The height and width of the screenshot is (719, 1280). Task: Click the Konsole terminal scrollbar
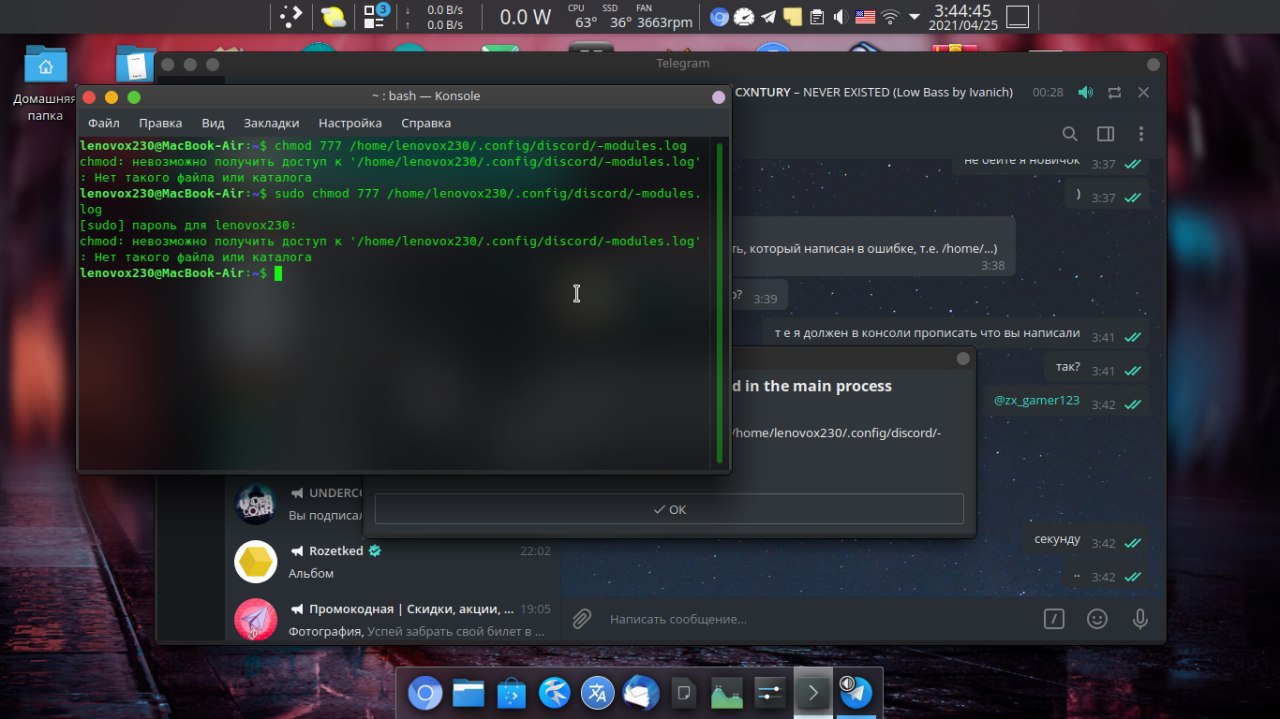(719, 304)
